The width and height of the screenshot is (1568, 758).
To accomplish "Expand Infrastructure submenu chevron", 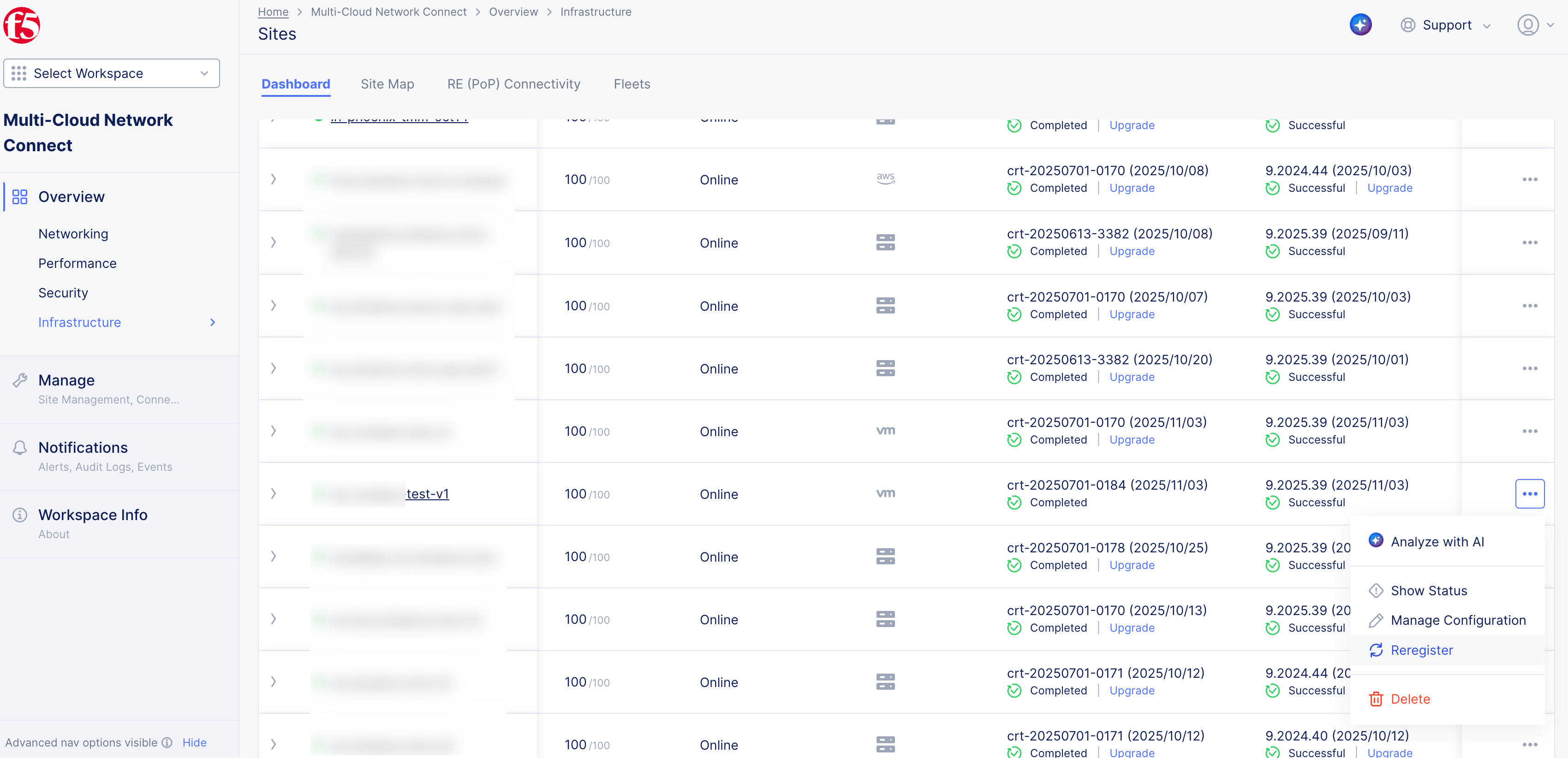I will [213, 322].
